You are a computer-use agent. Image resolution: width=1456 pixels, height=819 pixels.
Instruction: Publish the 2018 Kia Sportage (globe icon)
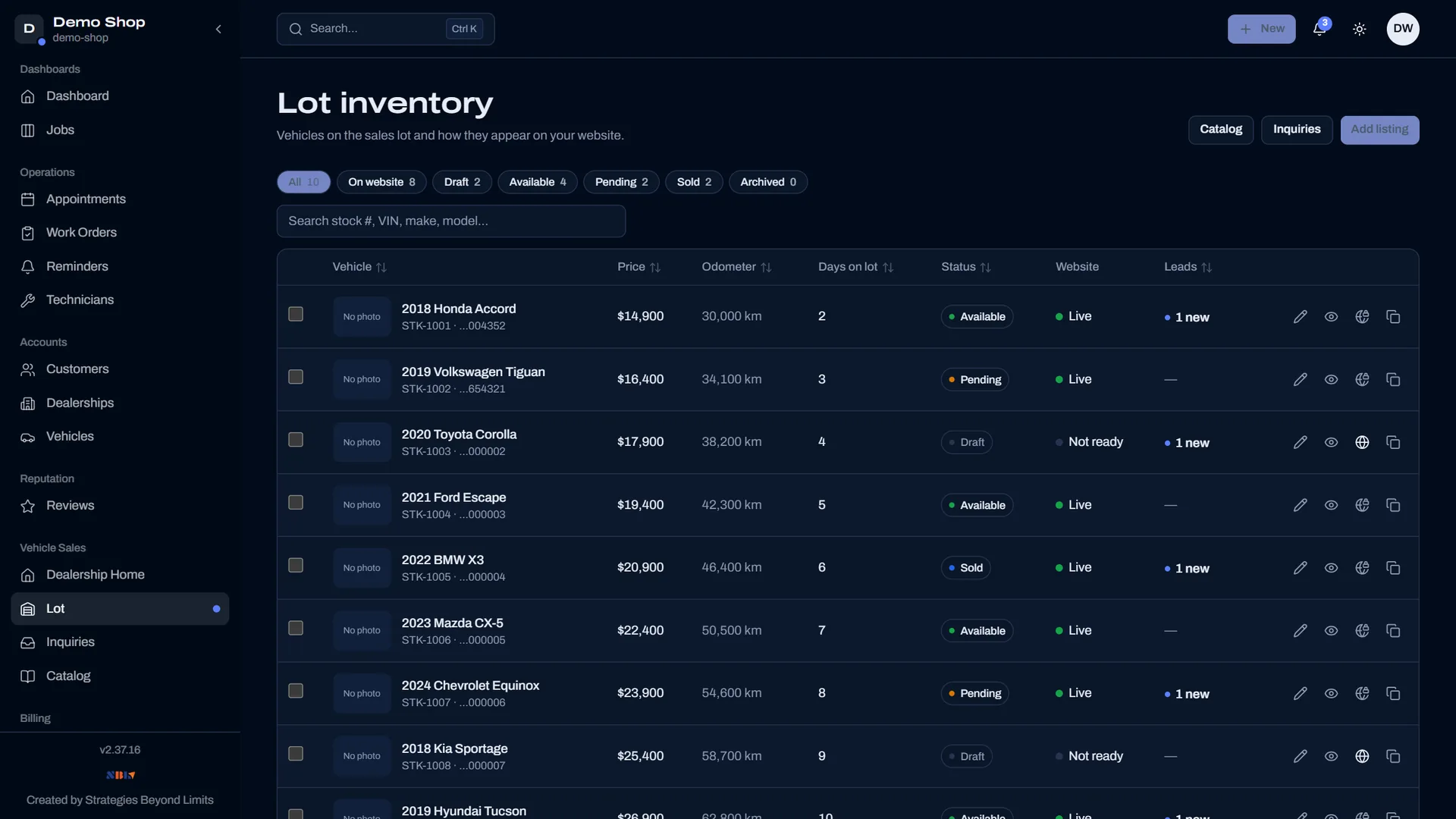pos(1362,756)
